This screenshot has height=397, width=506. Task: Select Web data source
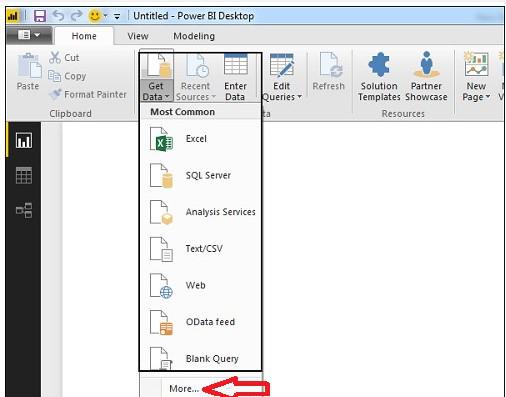[200, 285]
